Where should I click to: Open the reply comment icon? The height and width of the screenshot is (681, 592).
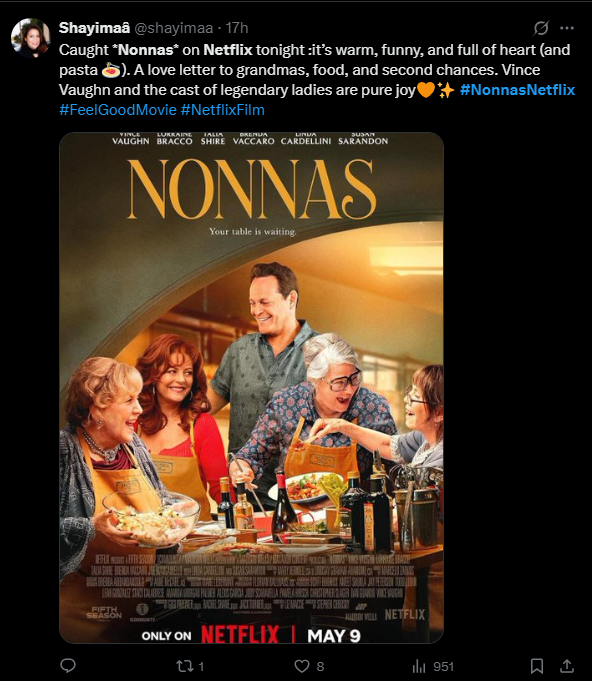(68, 665)
